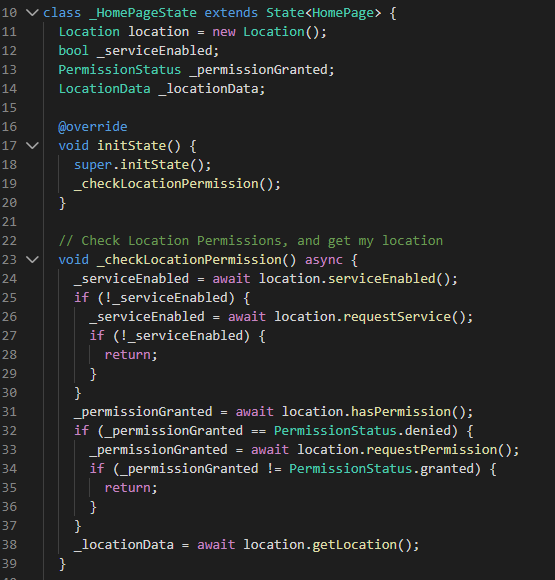Image resolution: width=555 pixels, height=580 pixels.
Task: Click 'bool _serviceEnabled;' declaration
Action: [139, 51]
